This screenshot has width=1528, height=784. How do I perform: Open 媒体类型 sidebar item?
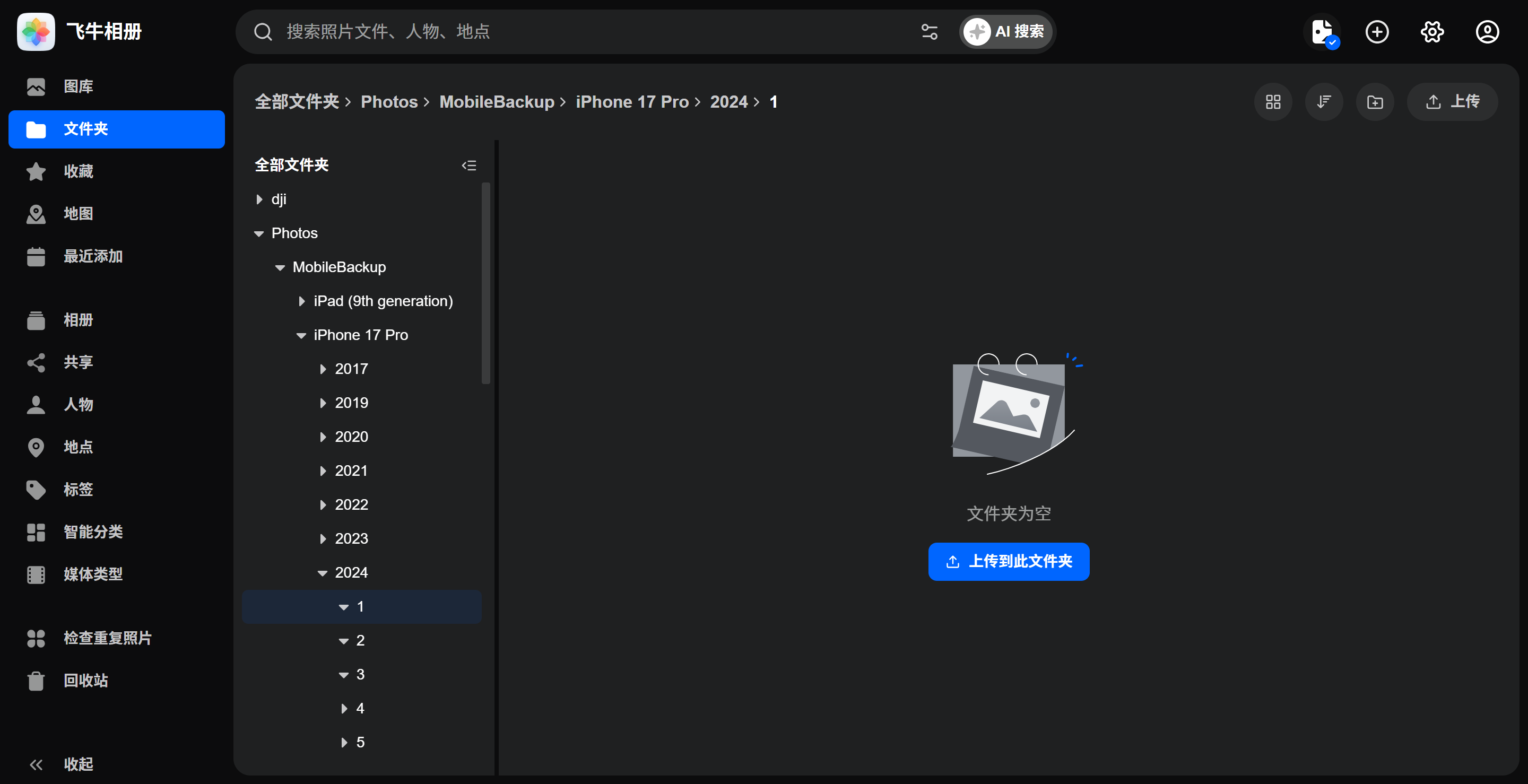coord(117,574)
